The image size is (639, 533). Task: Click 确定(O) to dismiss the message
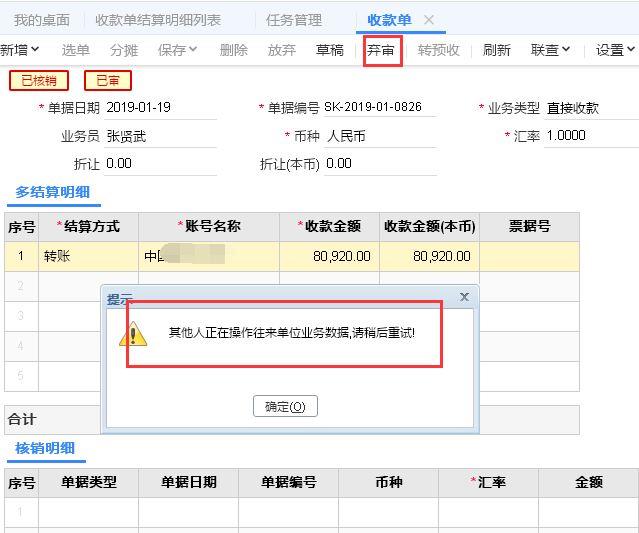(285, 406)
